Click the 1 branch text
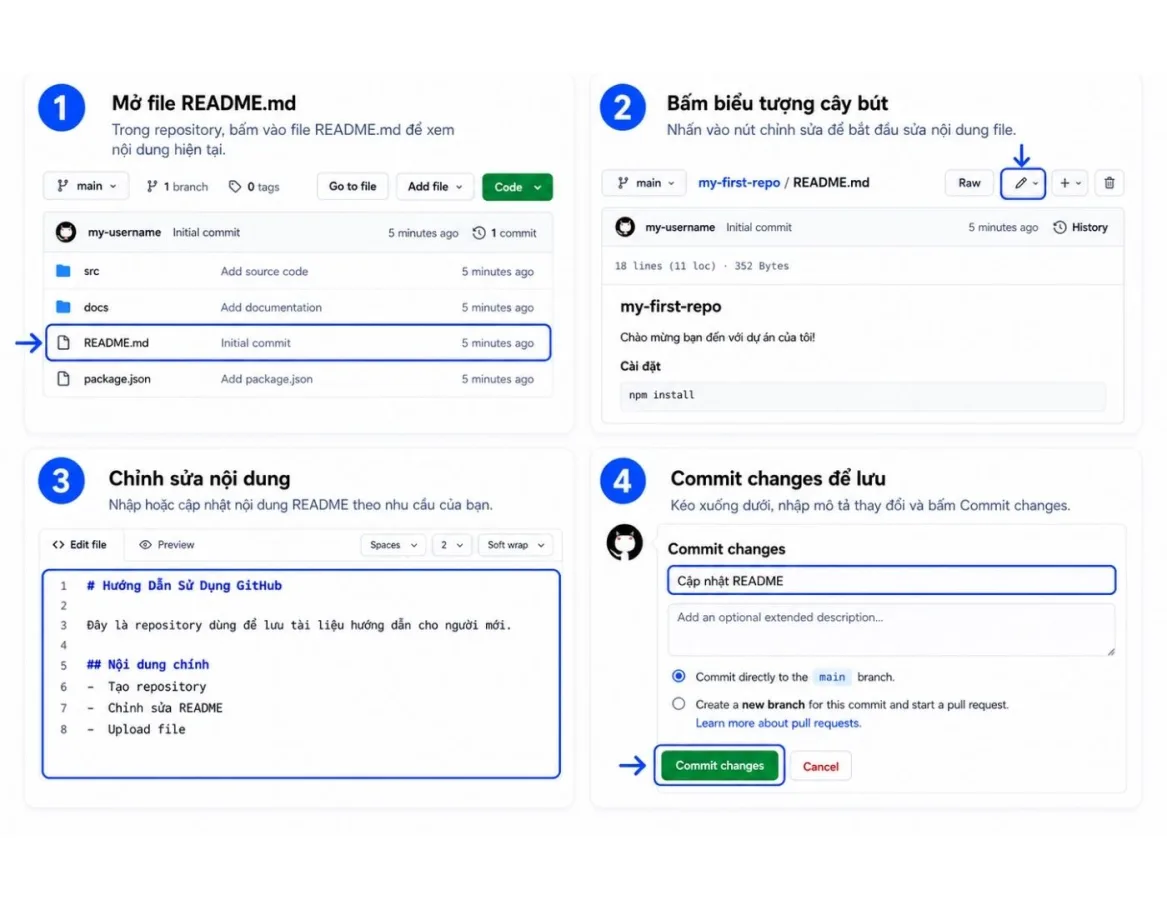Screen dimensions: 1167x900 coord(185,187)
